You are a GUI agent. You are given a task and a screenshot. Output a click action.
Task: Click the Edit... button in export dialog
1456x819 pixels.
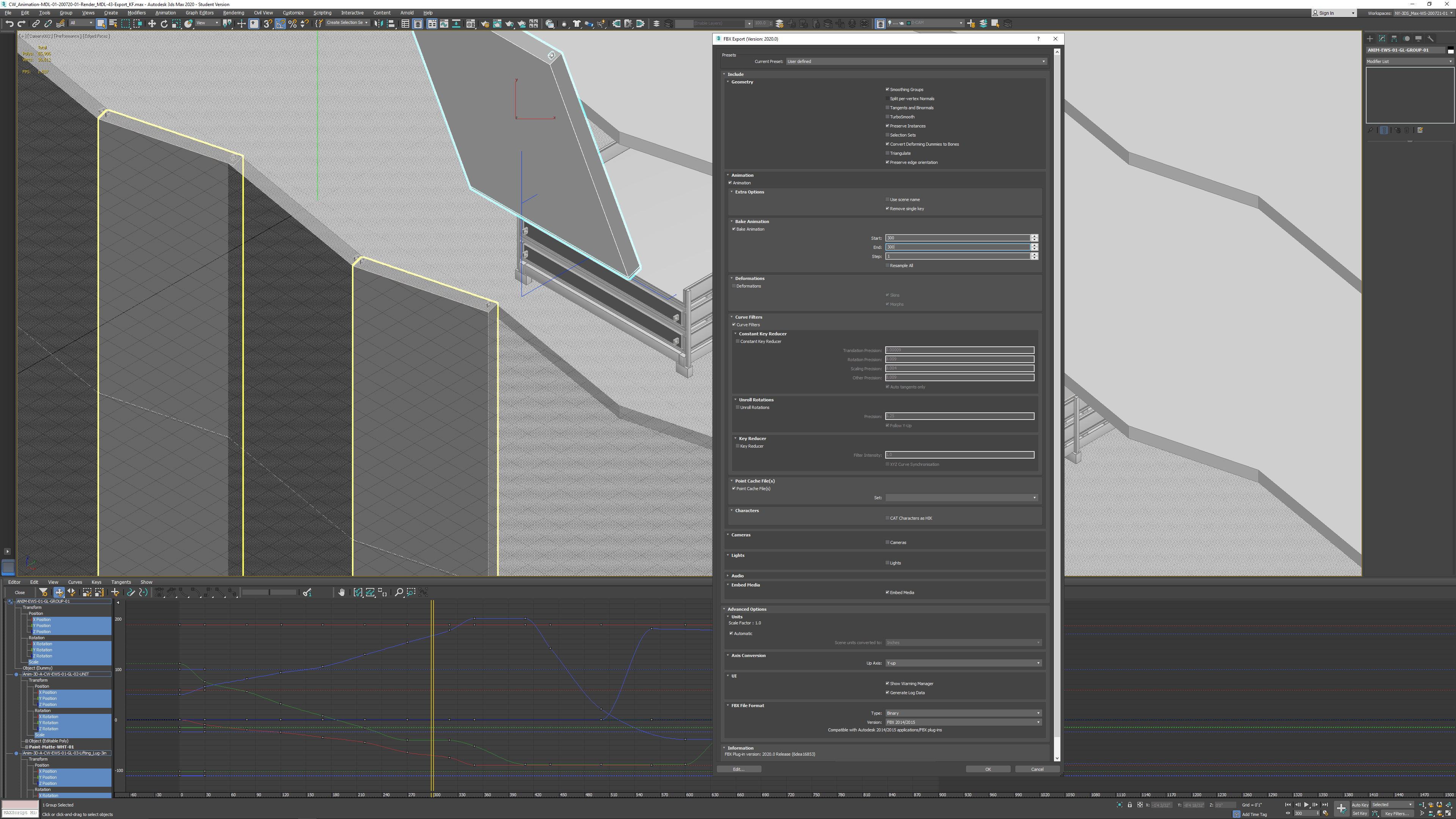coord(738,769)
